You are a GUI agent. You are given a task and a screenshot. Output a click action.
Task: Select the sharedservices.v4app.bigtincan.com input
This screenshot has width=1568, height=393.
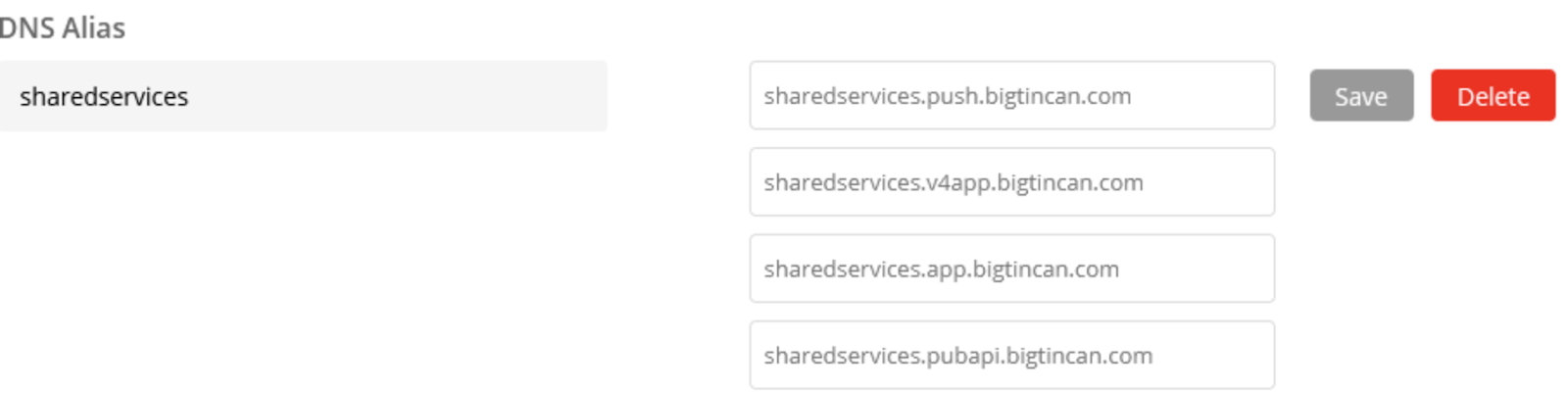pyautogui.click(x=1012, y=182)
